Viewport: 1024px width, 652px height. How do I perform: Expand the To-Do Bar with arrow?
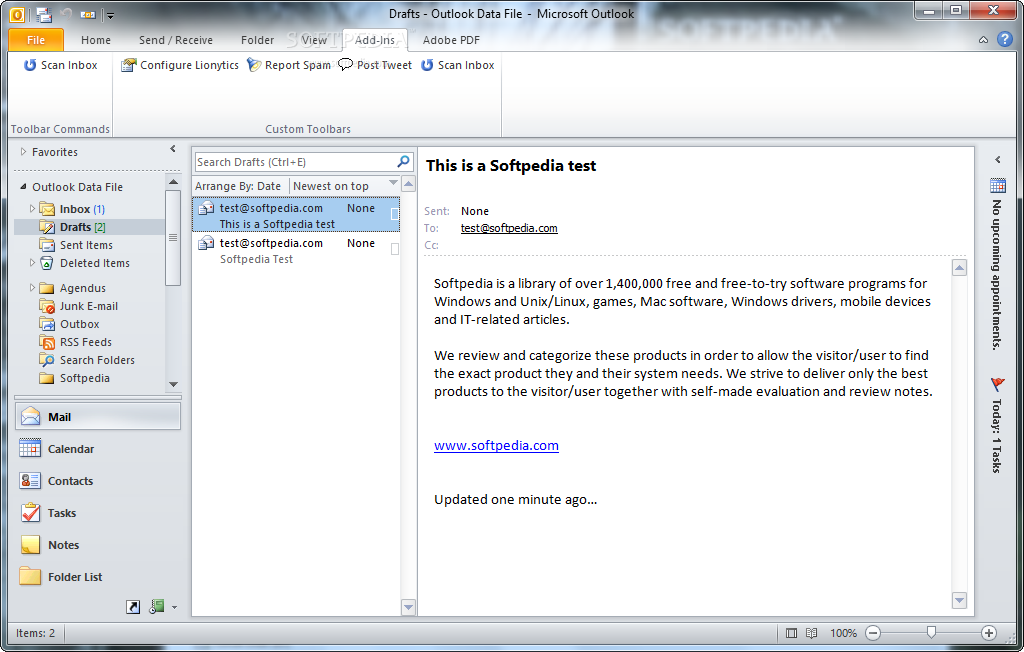[997, 159]
